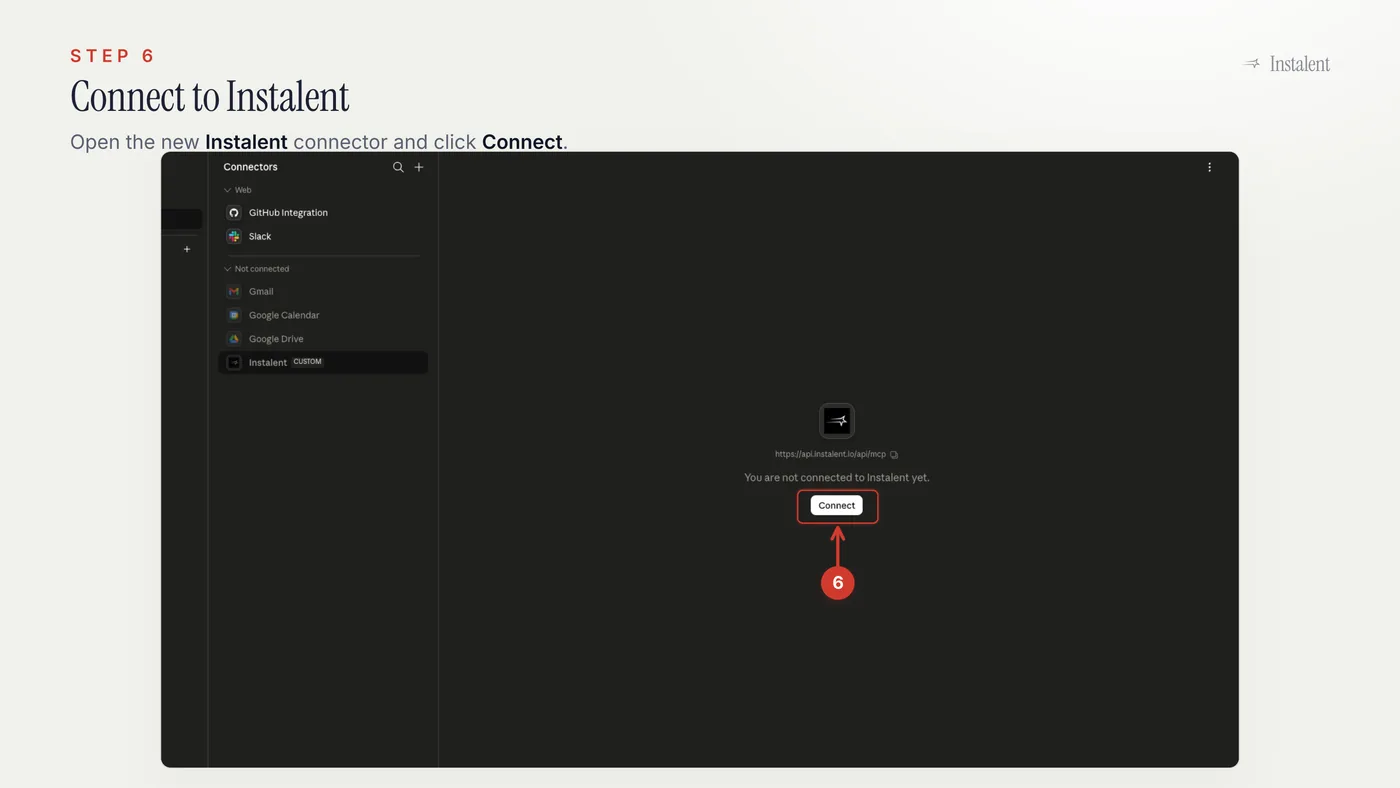Click the https://api.instalent.io/api/mcp URL text
The height and width of the screenshot is (788, 1400).
830,455
